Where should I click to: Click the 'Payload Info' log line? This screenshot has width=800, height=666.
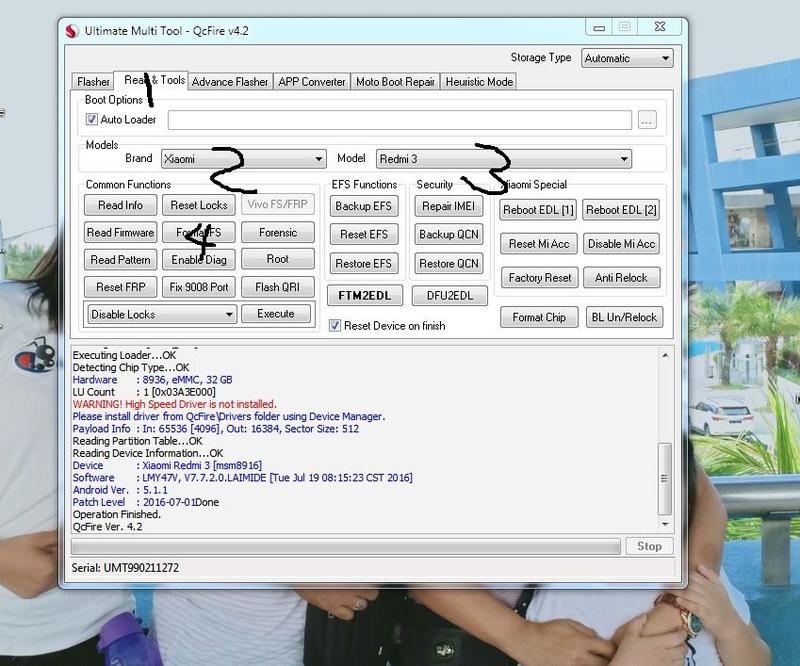pyautogui.click(x=216, y=429)
